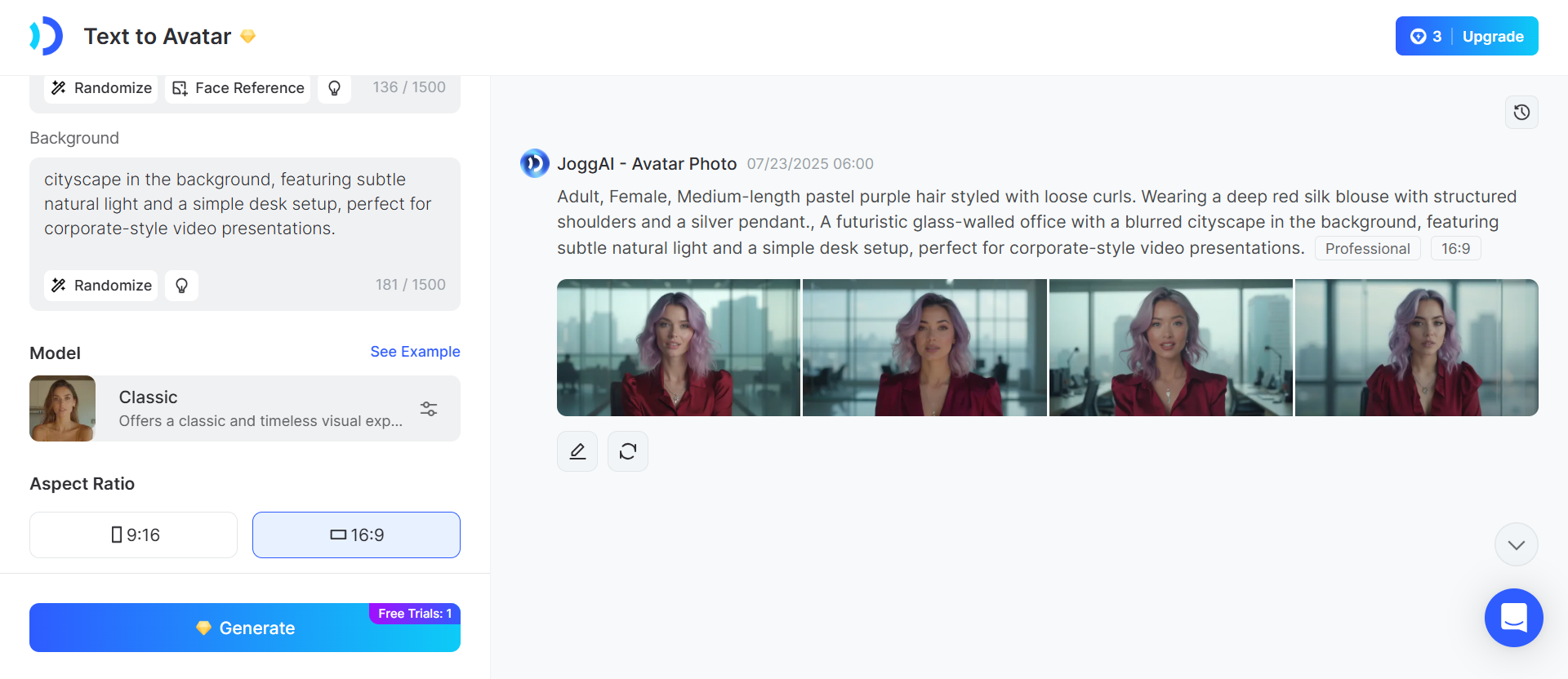Click the lightbulb icon in the Background box
Screen dimensions: 1568x679
tap(181, 286)
